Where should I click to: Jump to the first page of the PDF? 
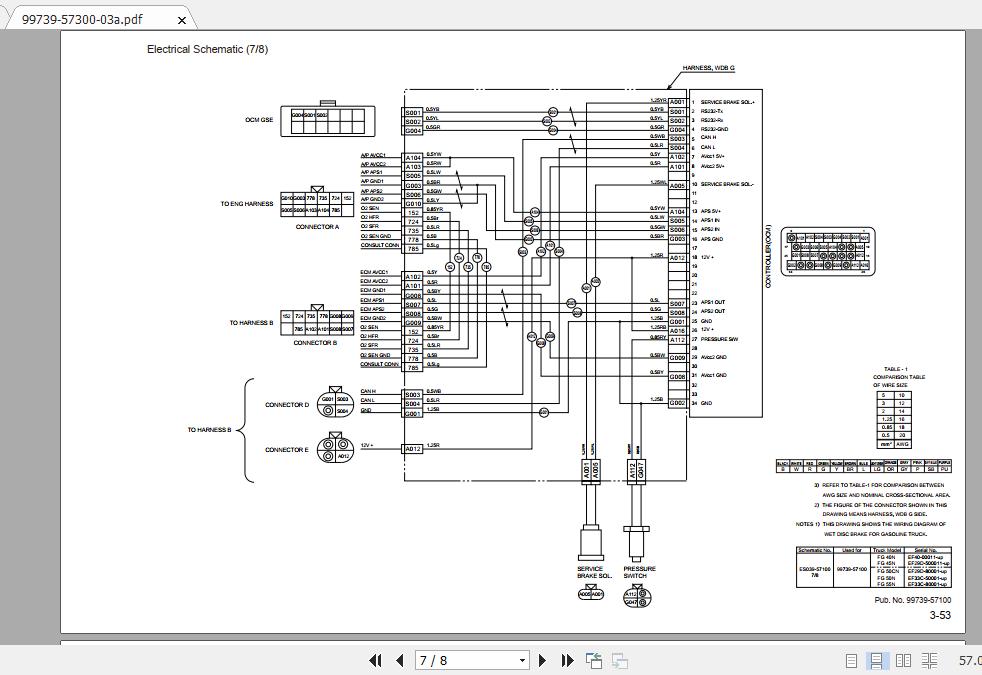click(375, 660)
